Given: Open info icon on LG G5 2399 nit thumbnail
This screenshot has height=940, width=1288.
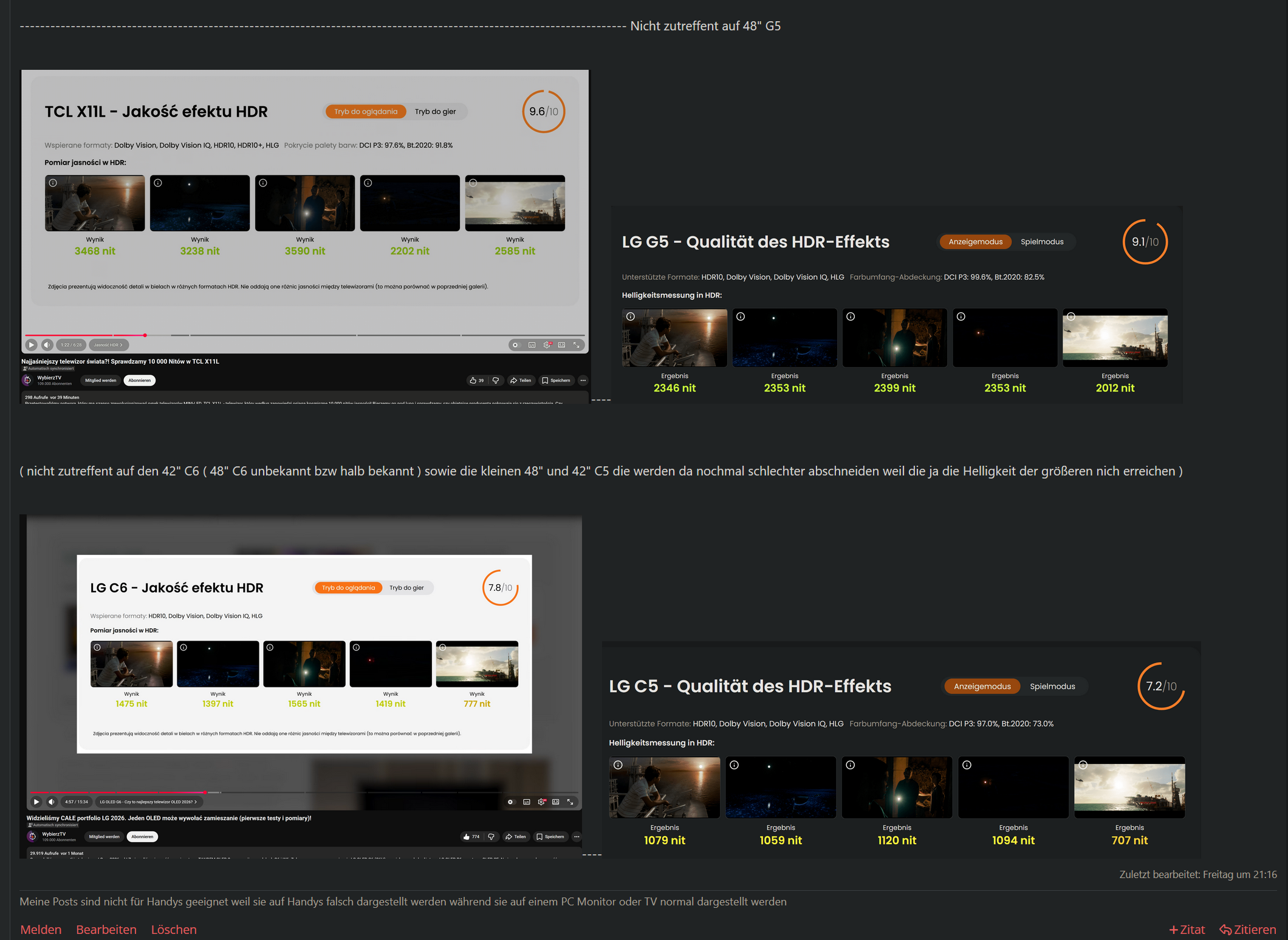Looking at the screenshot, I should [x=851, y=316].
